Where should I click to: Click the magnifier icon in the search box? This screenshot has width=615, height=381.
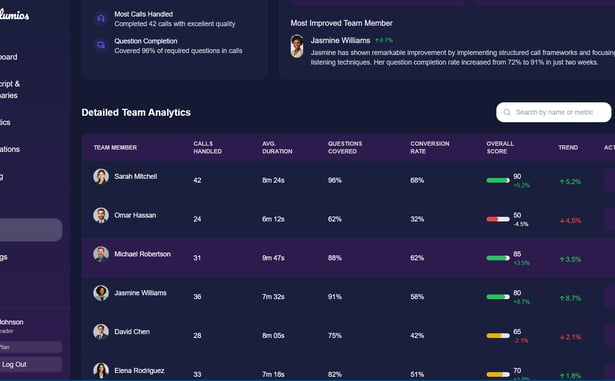[x=507, y=112]
